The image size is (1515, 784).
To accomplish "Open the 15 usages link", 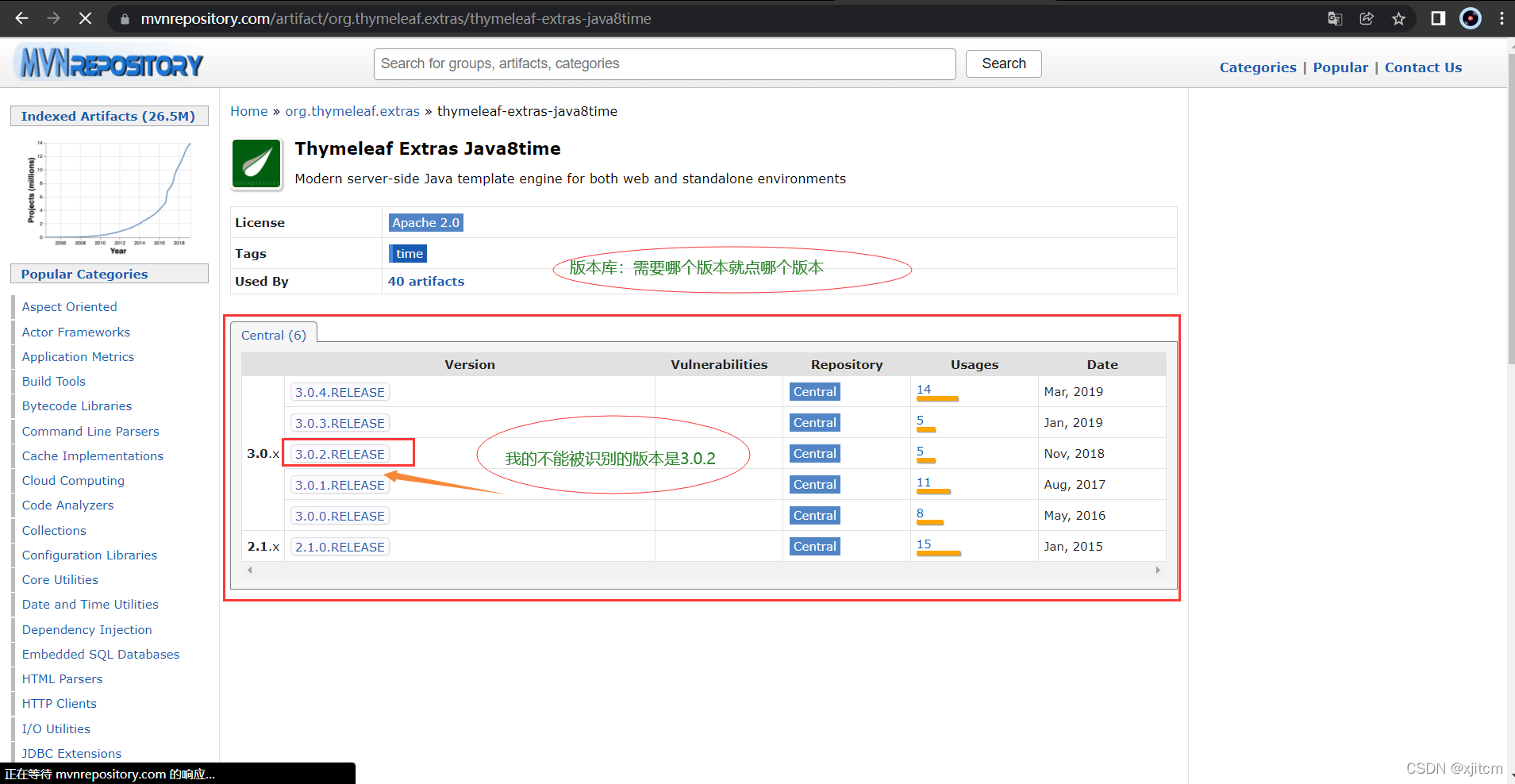I will [x=924, y=544].
